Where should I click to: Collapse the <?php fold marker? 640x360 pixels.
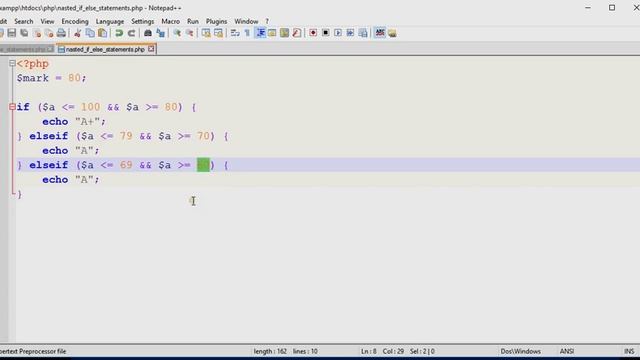(x=12, y=63)
